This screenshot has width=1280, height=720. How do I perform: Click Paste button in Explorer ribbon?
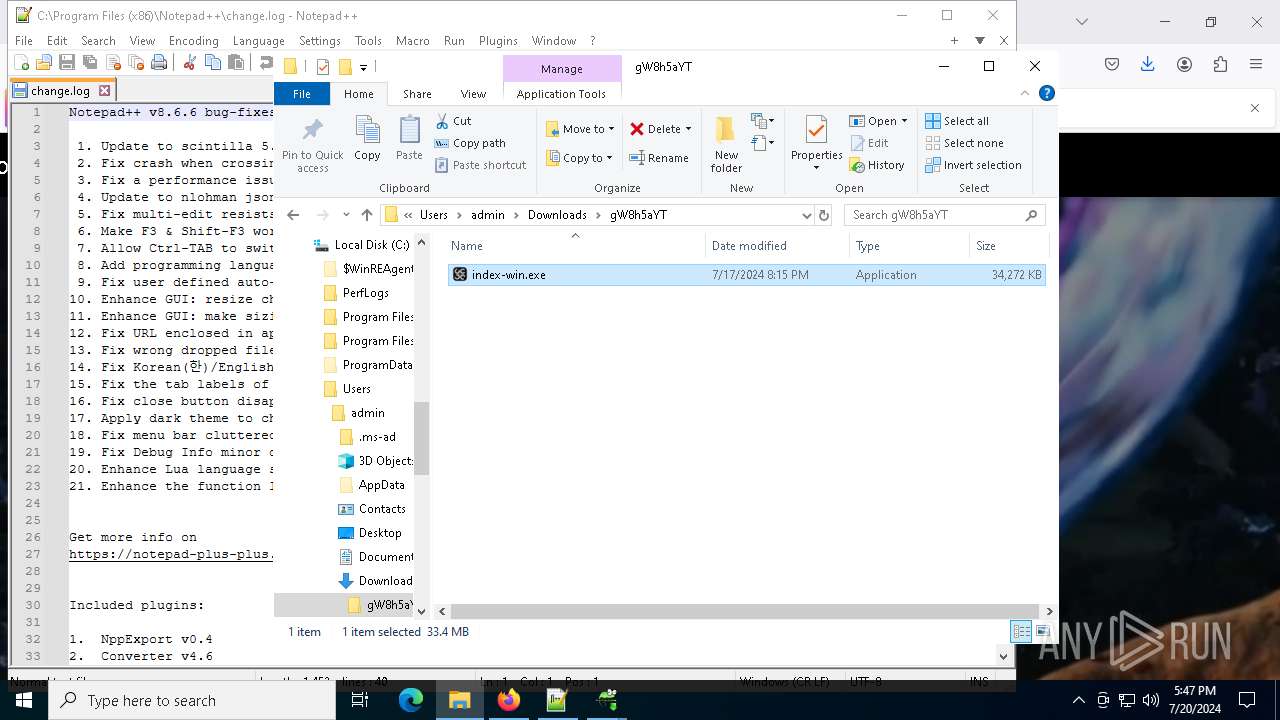tap(409, 139)
